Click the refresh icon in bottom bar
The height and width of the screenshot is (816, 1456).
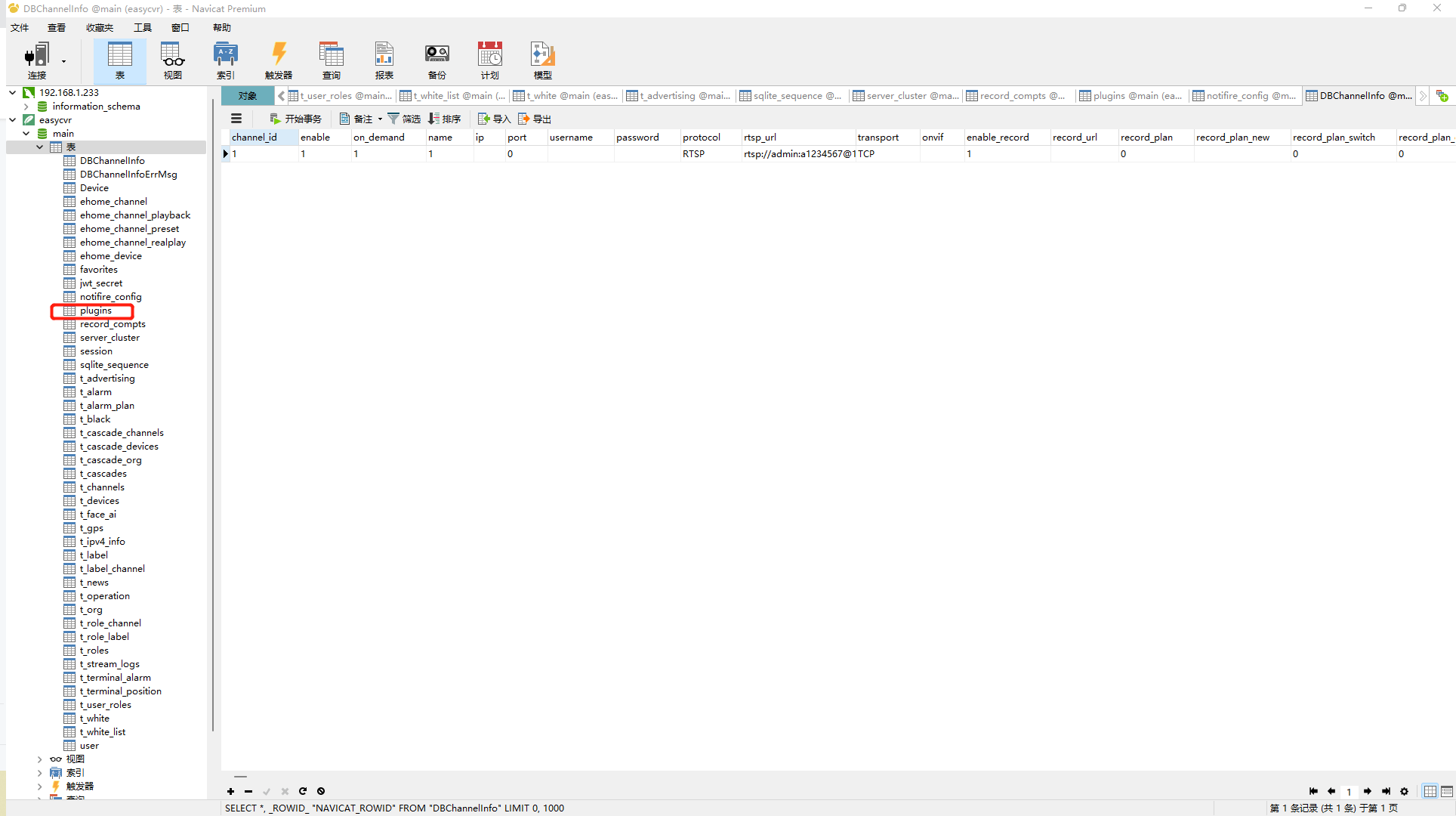tap(303, 791)
